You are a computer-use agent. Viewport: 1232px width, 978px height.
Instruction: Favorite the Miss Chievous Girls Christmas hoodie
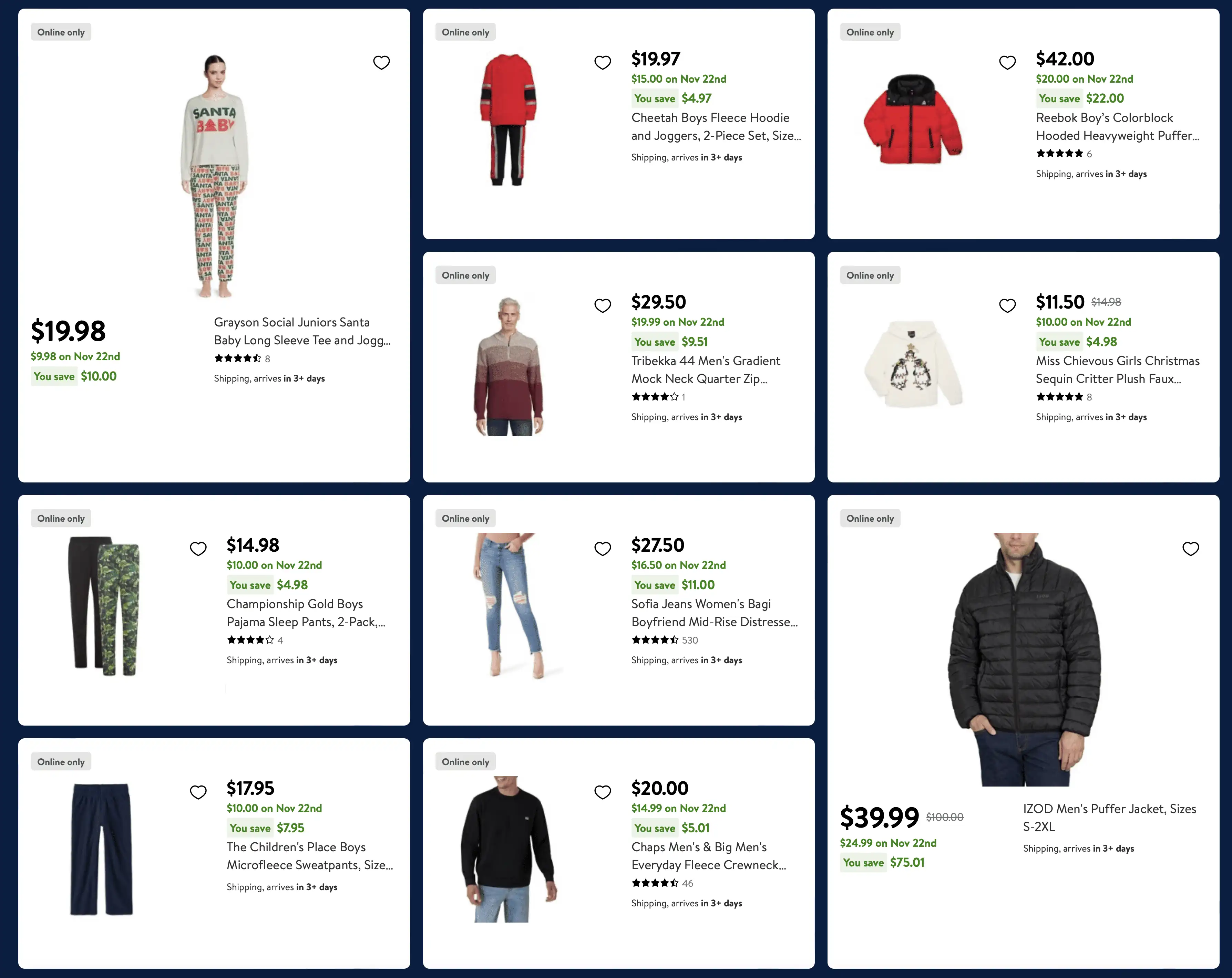1007,306
